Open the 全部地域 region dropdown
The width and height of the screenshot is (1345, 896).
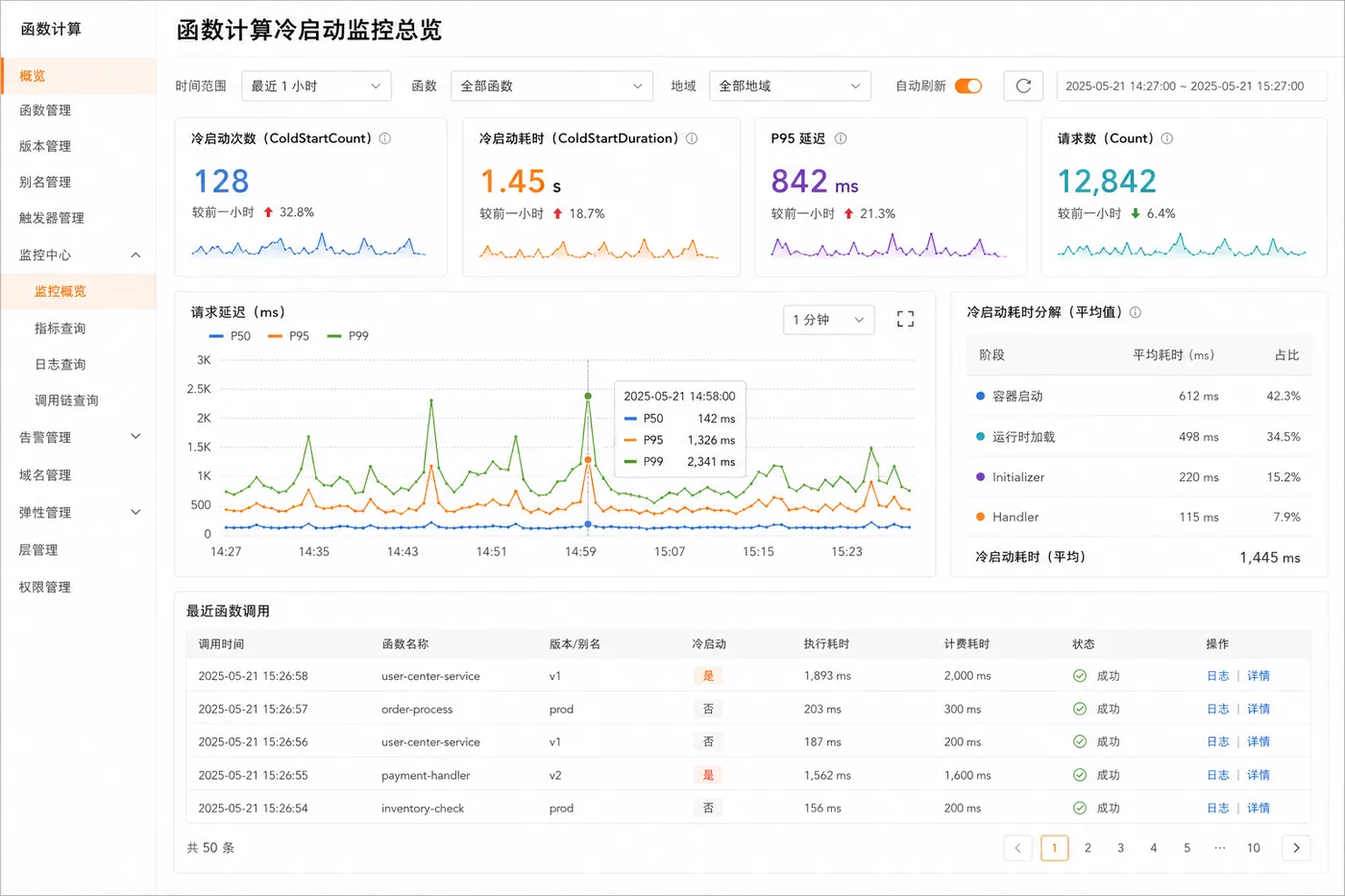coord(790,85)
